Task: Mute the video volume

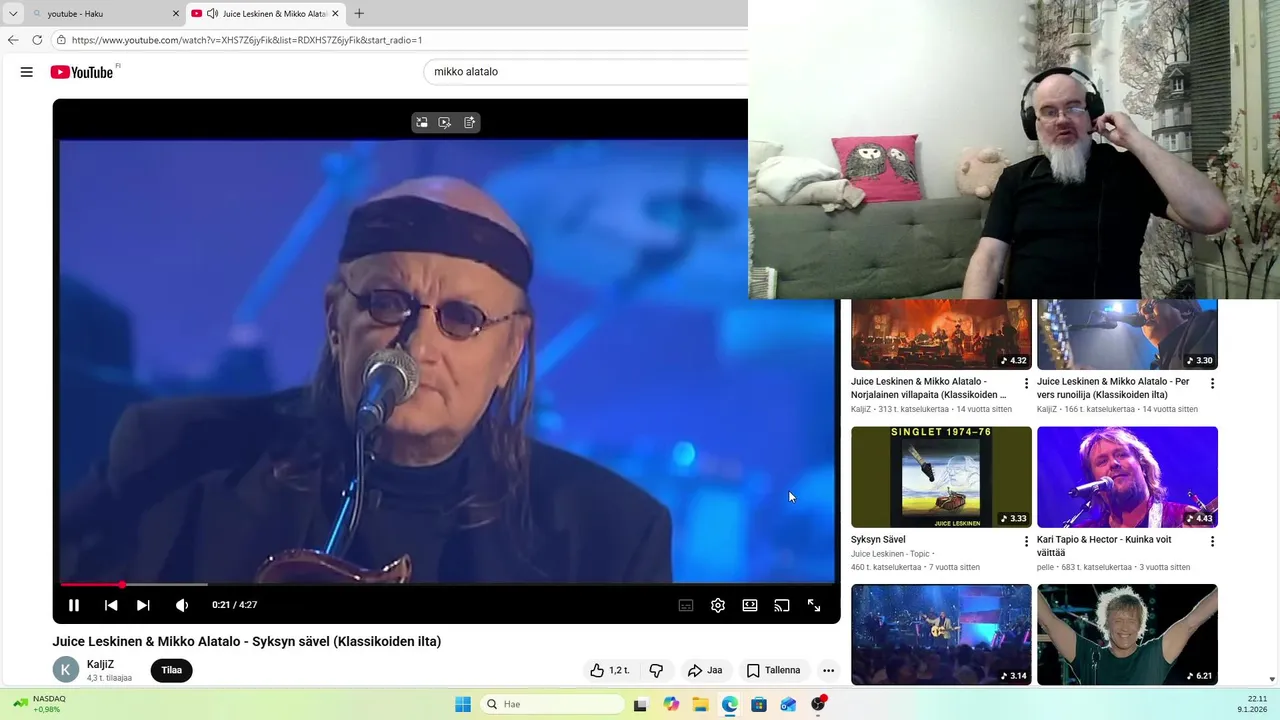Action: [182, 605]
